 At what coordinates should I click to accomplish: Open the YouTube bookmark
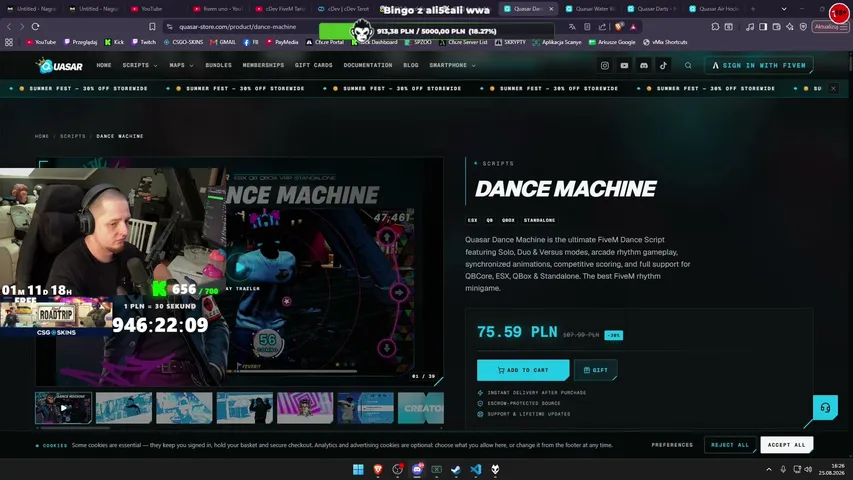[x=41, y=42]
